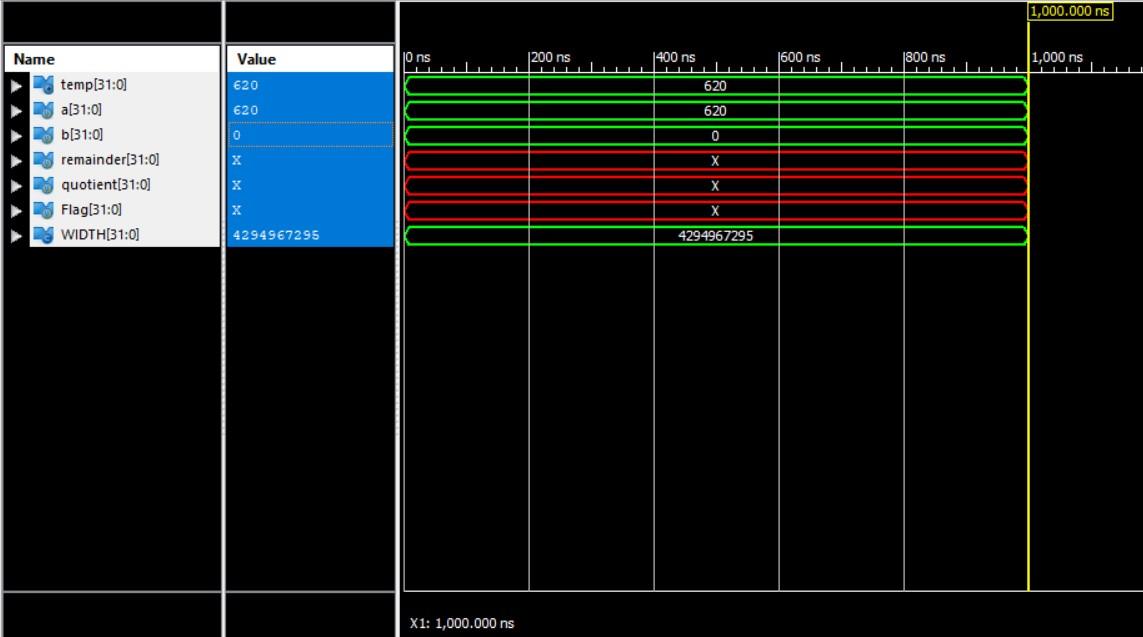Screen dimensions: 1143x637
Task: Expand the quotient[31:0] signal bus
Action: 16,186
